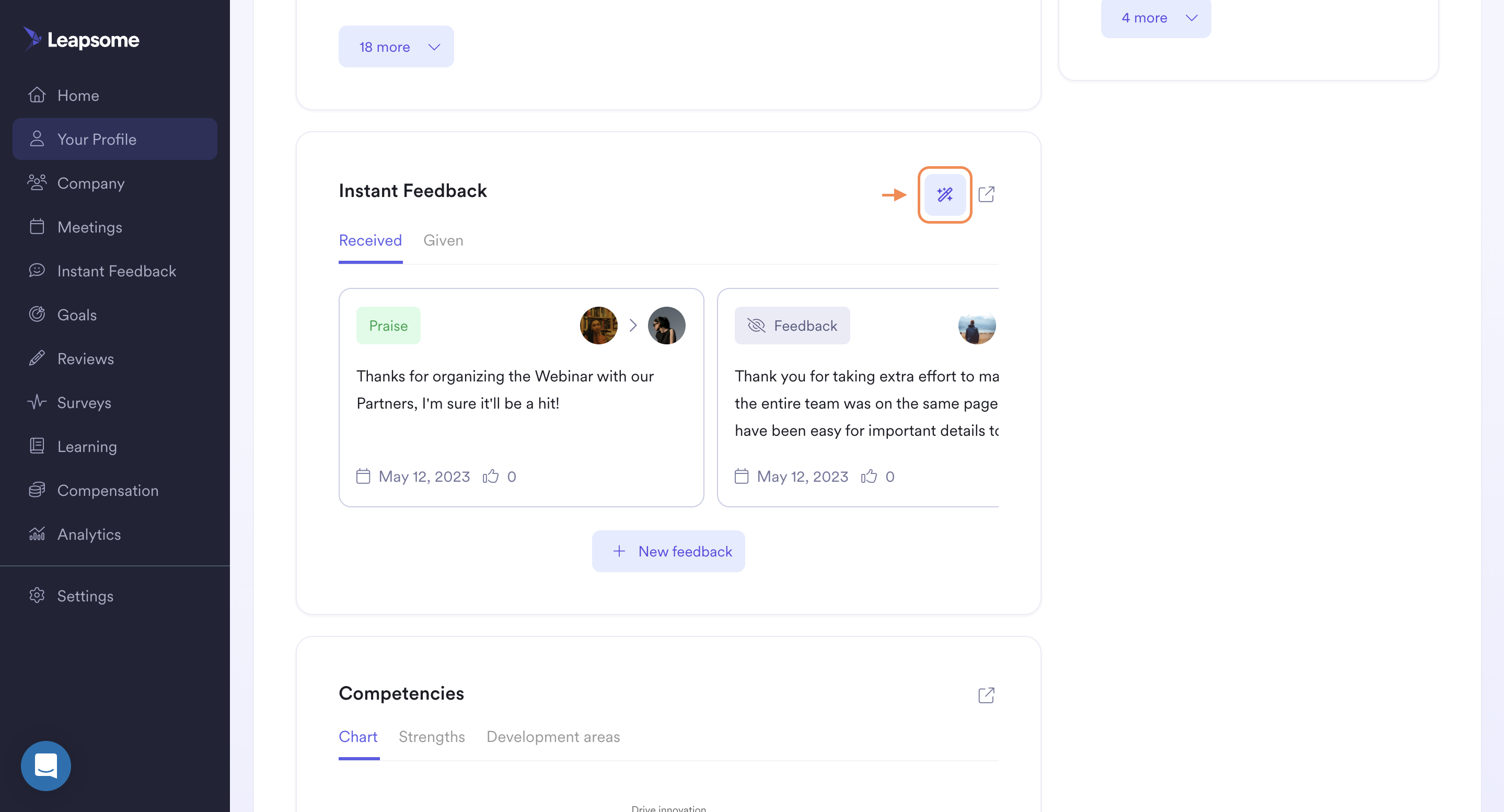Expand the 18 more dropdown
This screenshot has height=812, width=1504.
pos(396,47)
